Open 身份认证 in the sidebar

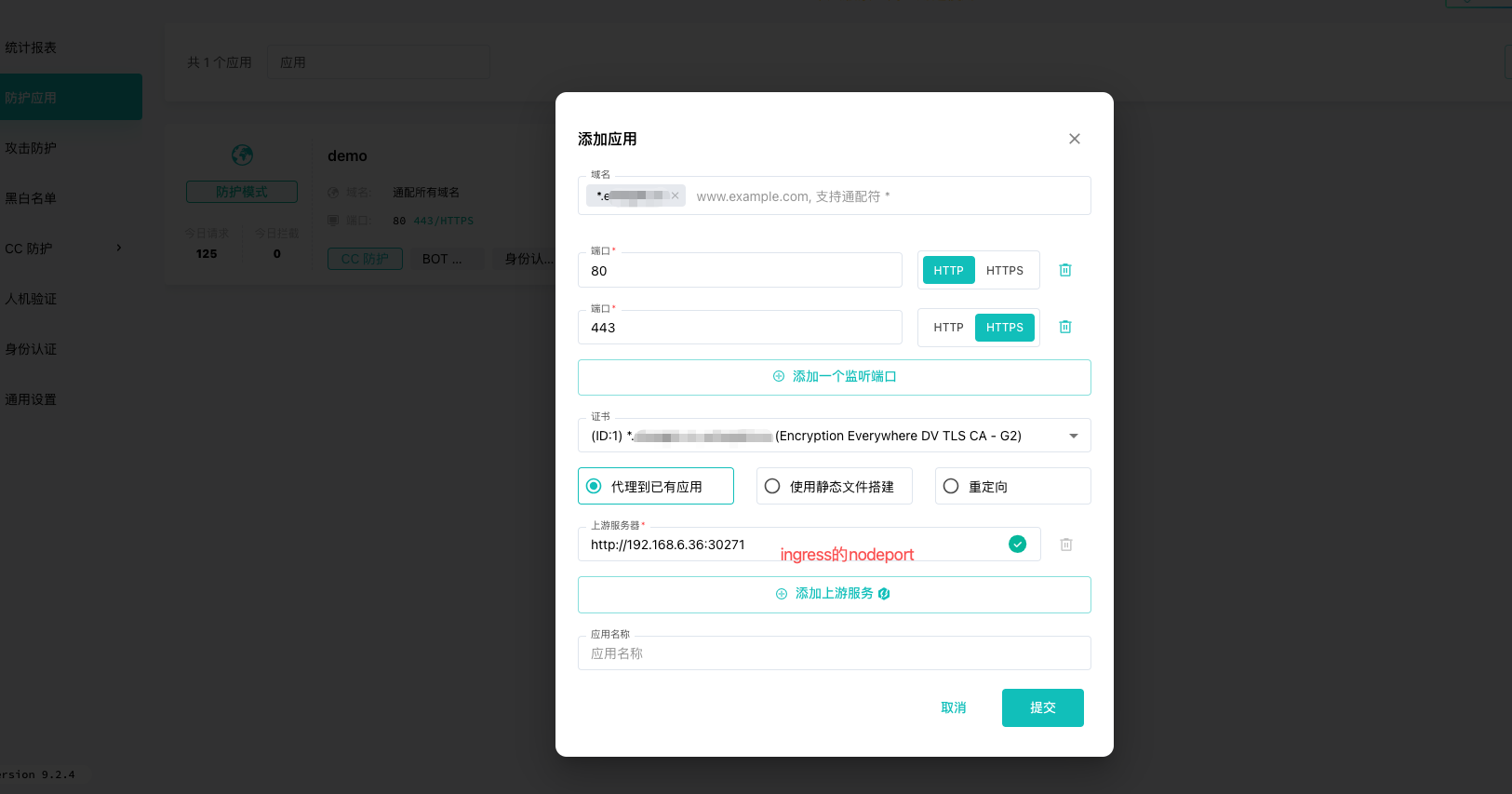(31, 349)
